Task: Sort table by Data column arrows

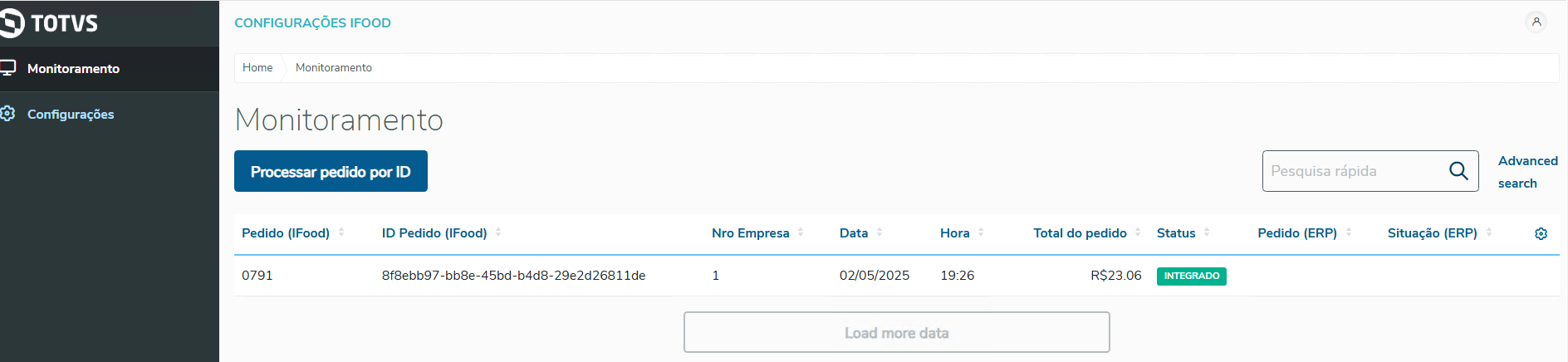Action: (x=880, y=232)
